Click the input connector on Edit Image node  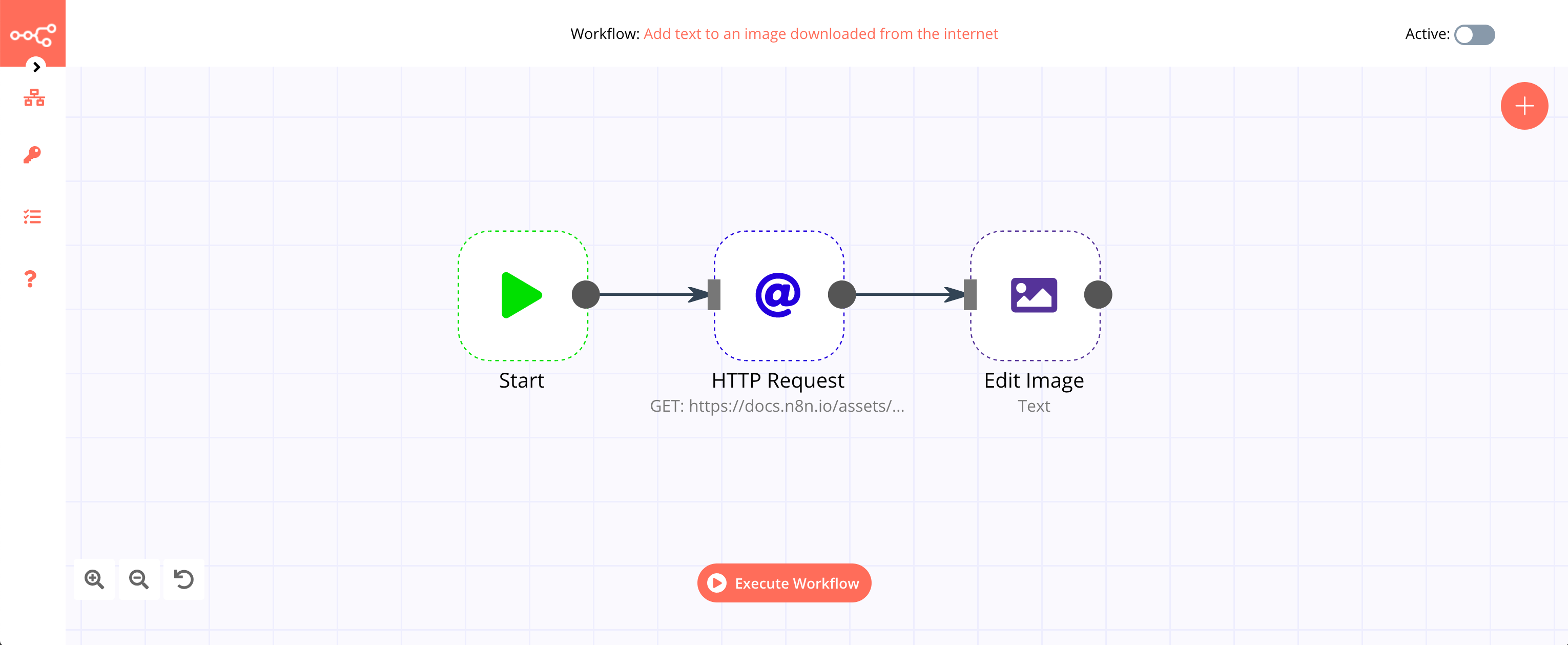coord(970,294)
